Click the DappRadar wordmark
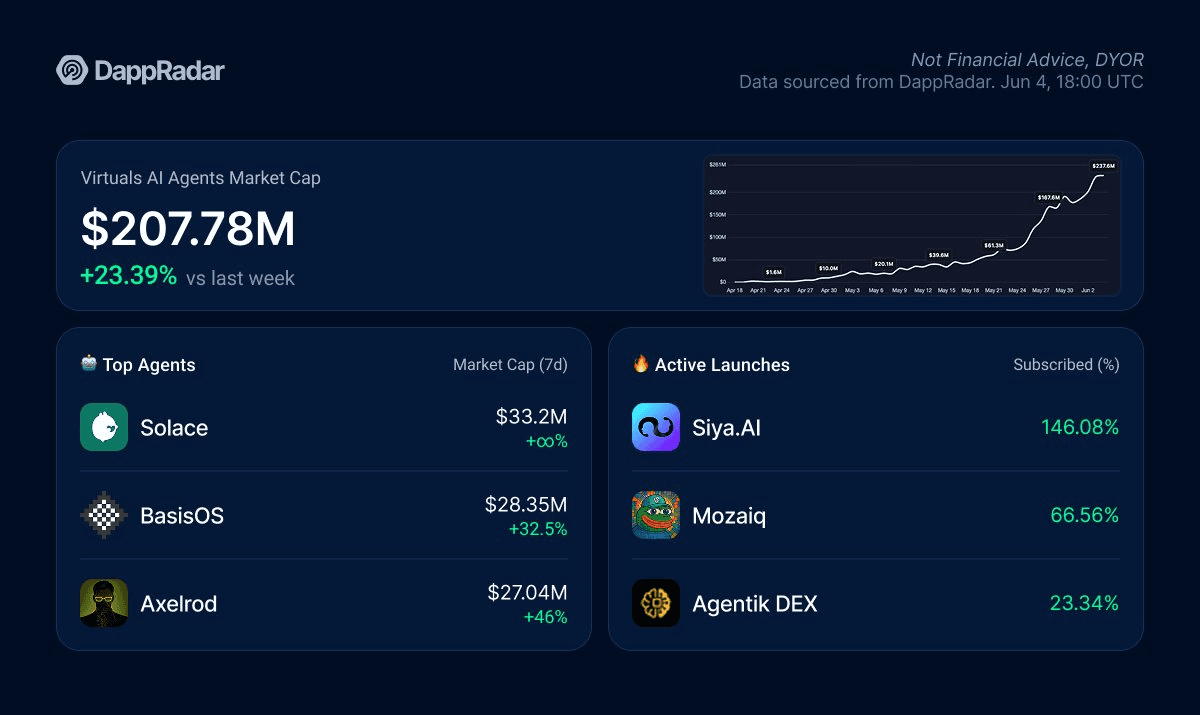Screen dimensions: 1200x715 pyautogui.click(x=160, y=71)
